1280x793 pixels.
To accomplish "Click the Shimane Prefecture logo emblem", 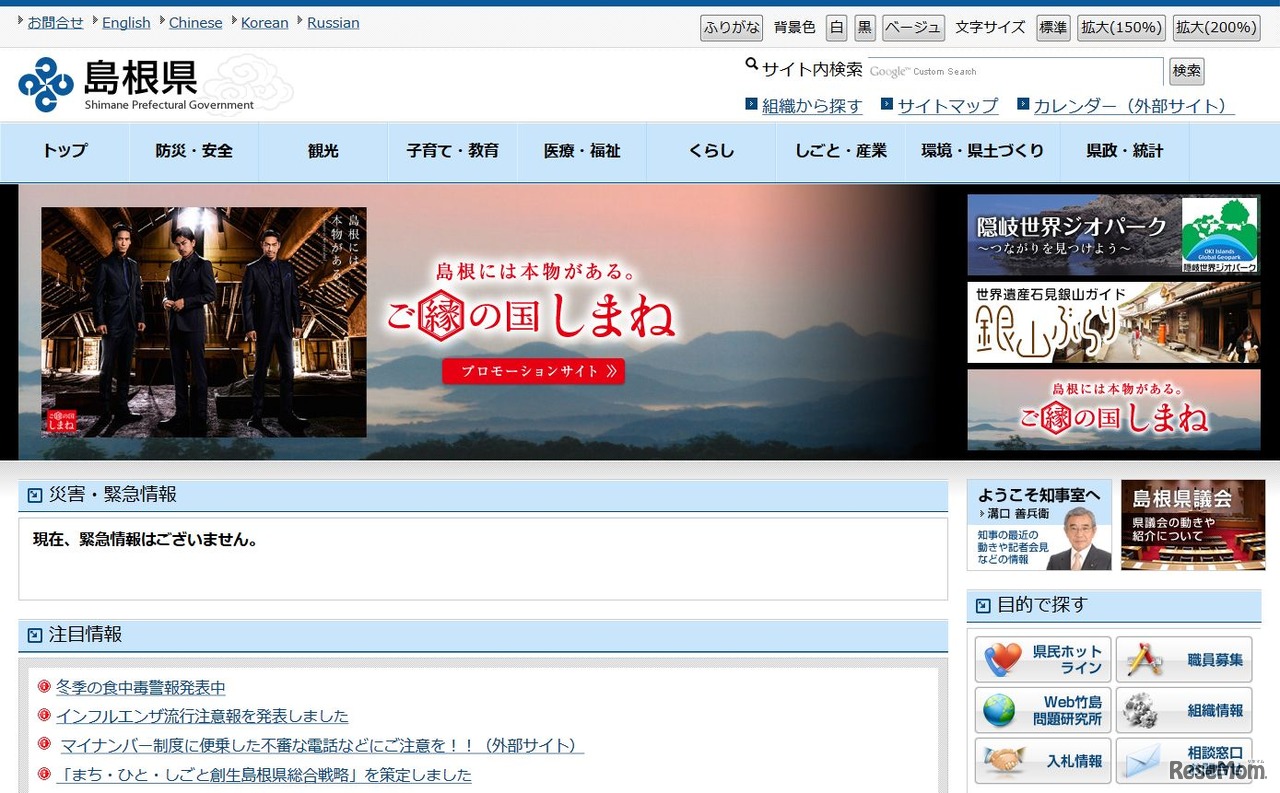I will (46, 85).
